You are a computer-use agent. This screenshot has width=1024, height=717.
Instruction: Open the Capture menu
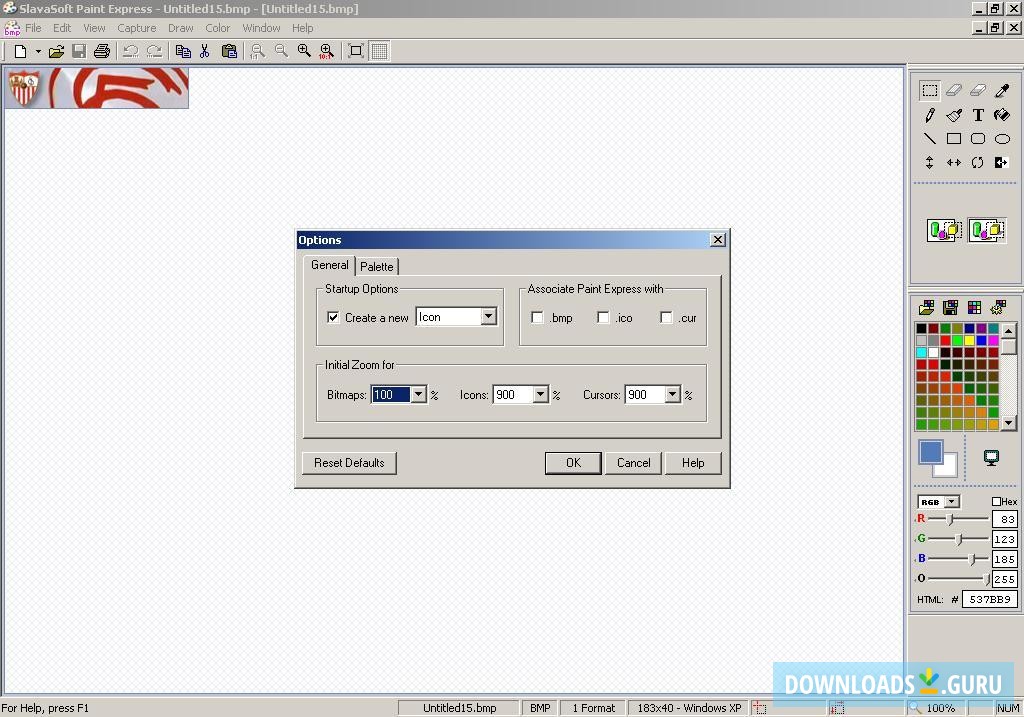point(136,28)
